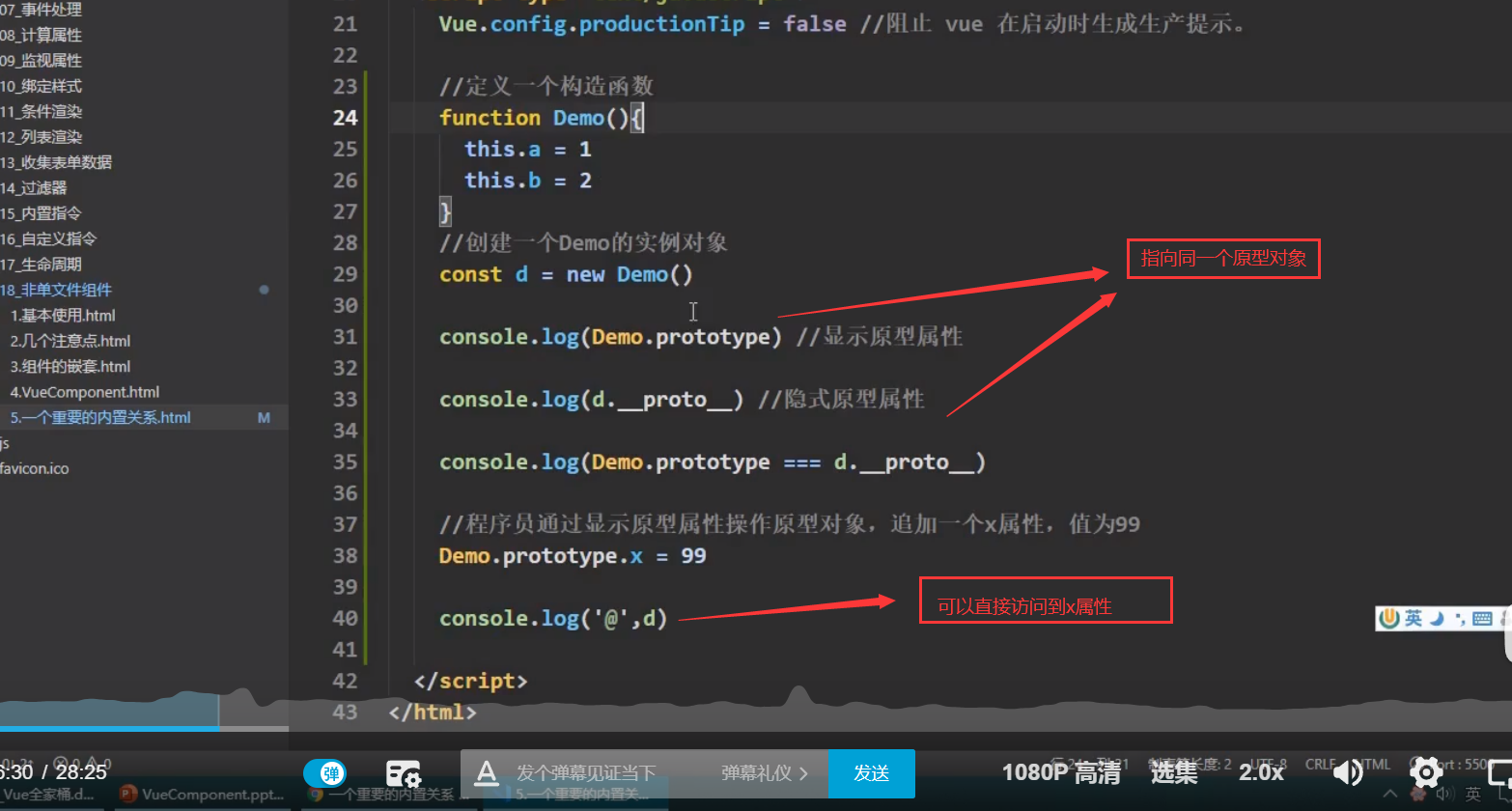The height and width of the screenshot is (811, 1512).
Task: Click 'Demo.prototype.x = 99' line
Action: pos(573,556)
